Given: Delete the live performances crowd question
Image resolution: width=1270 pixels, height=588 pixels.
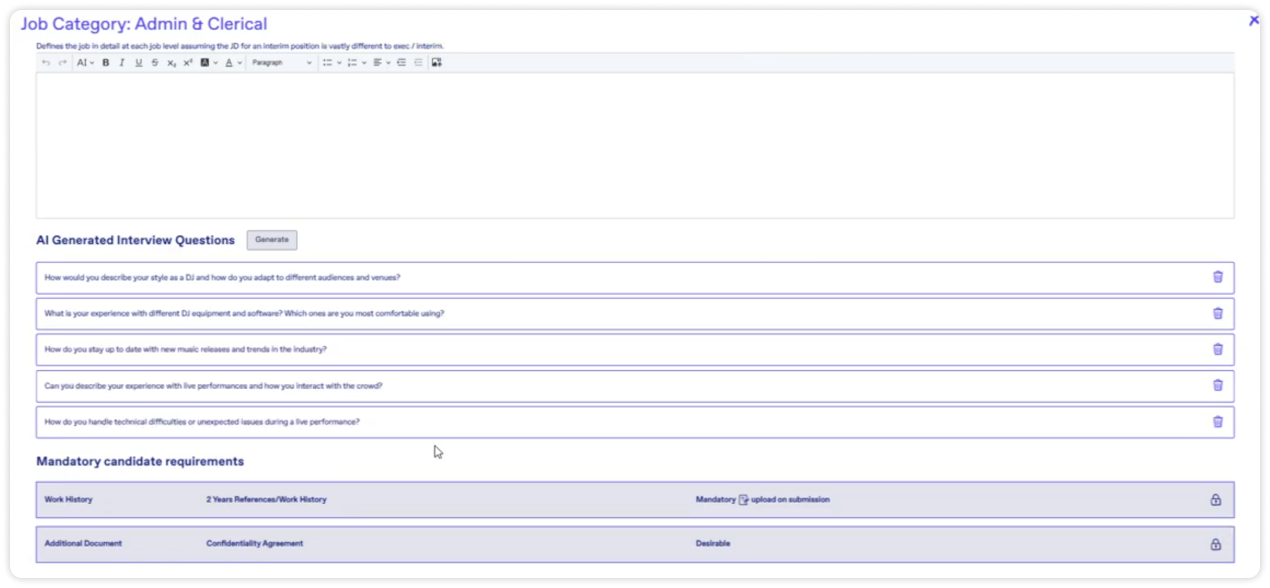Looking at the screenshot, I should [1217, 385].
